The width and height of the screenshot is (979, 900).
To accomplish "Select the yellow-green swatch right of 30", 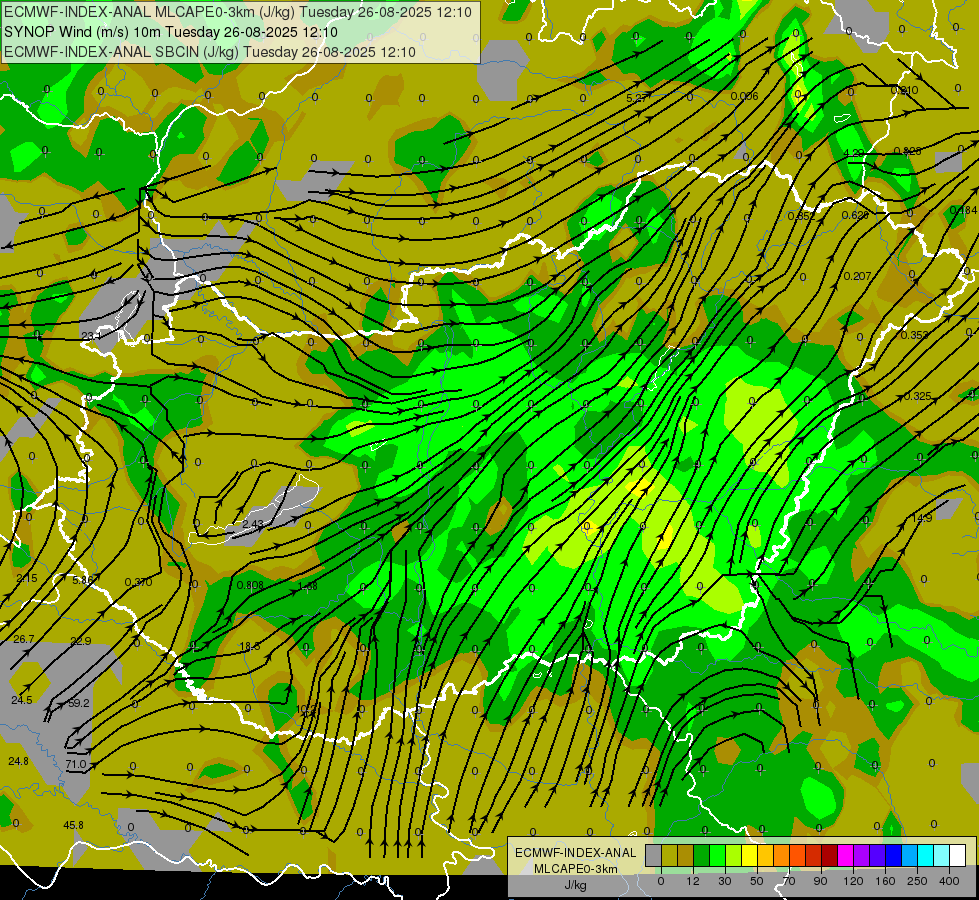I will (x=734, y=855).
